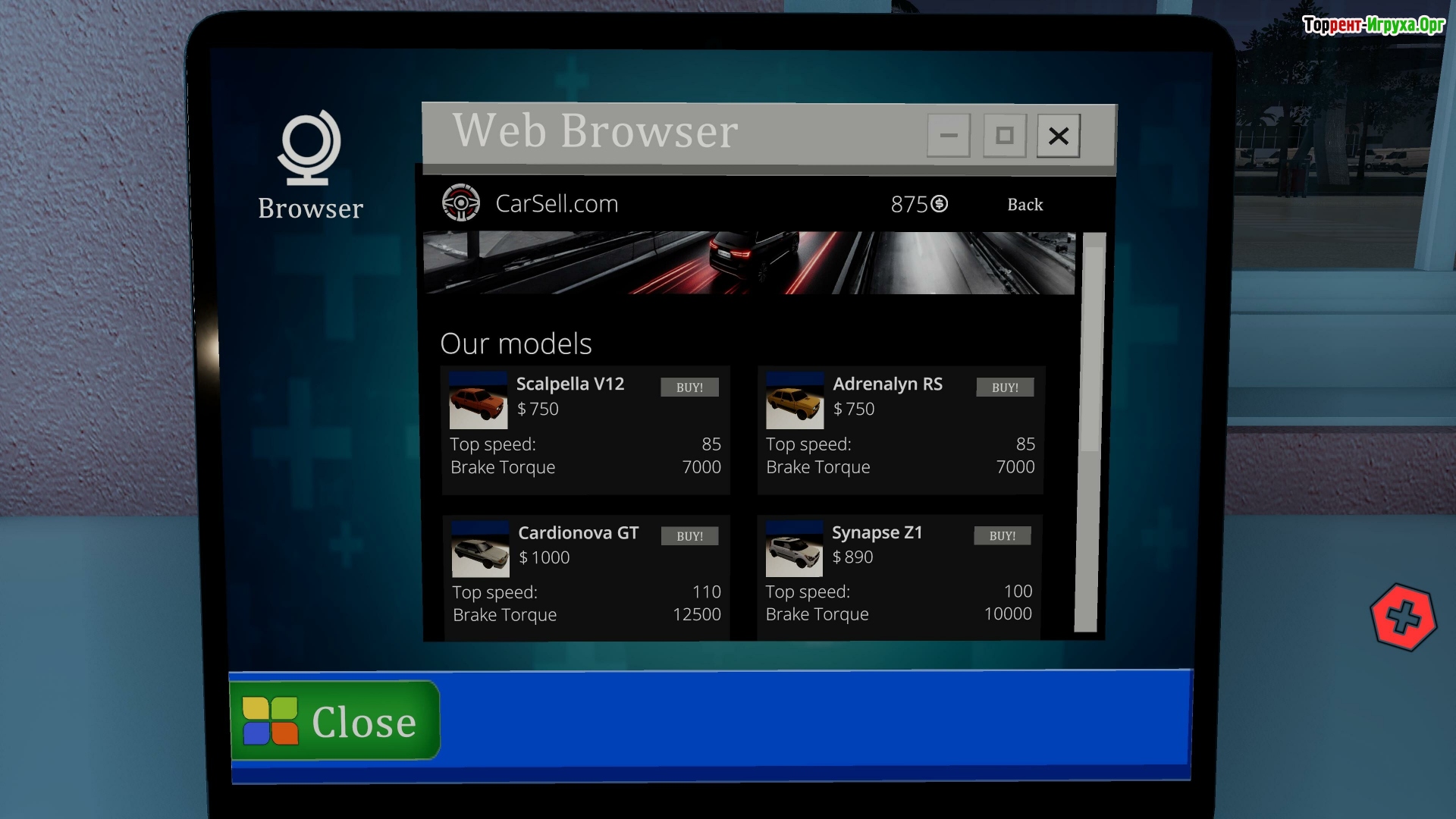Click the car models page scrollbar
The width and height of the screenshot is (1456, 819).
tap(1092, 349)
